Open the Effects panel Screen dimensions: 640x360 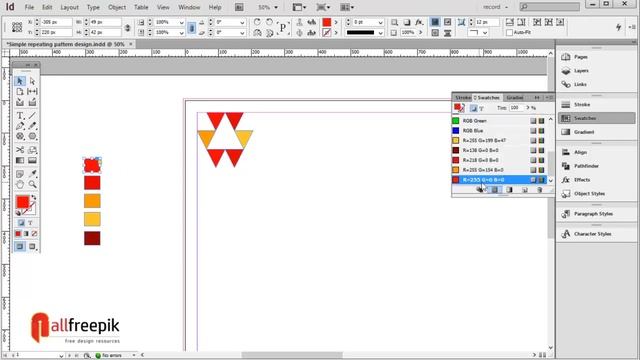pyautogui.click(x=582, y=180)
